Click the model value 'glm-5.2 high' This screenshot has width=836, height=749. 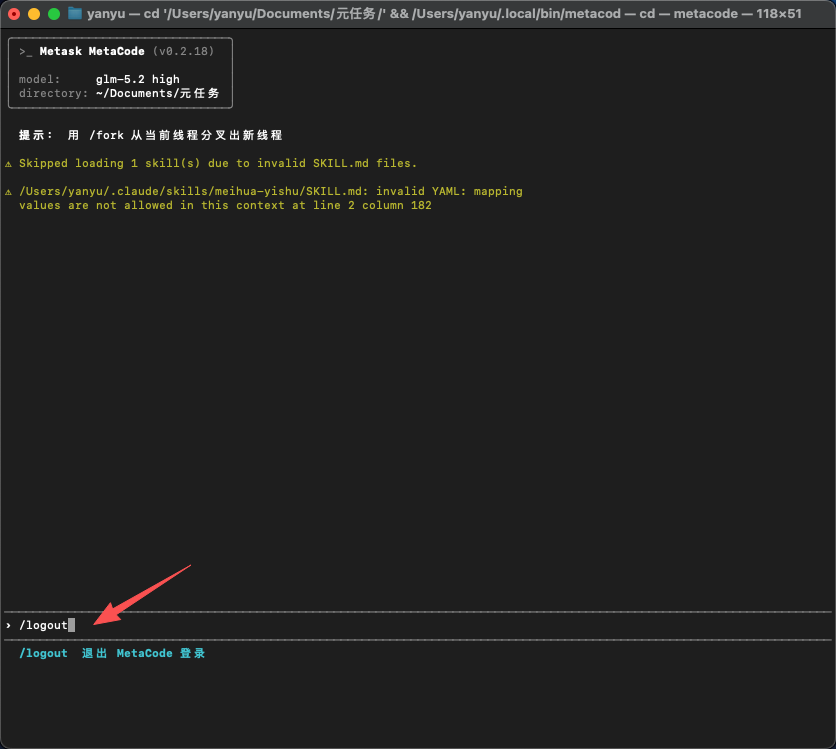point(138,79)
